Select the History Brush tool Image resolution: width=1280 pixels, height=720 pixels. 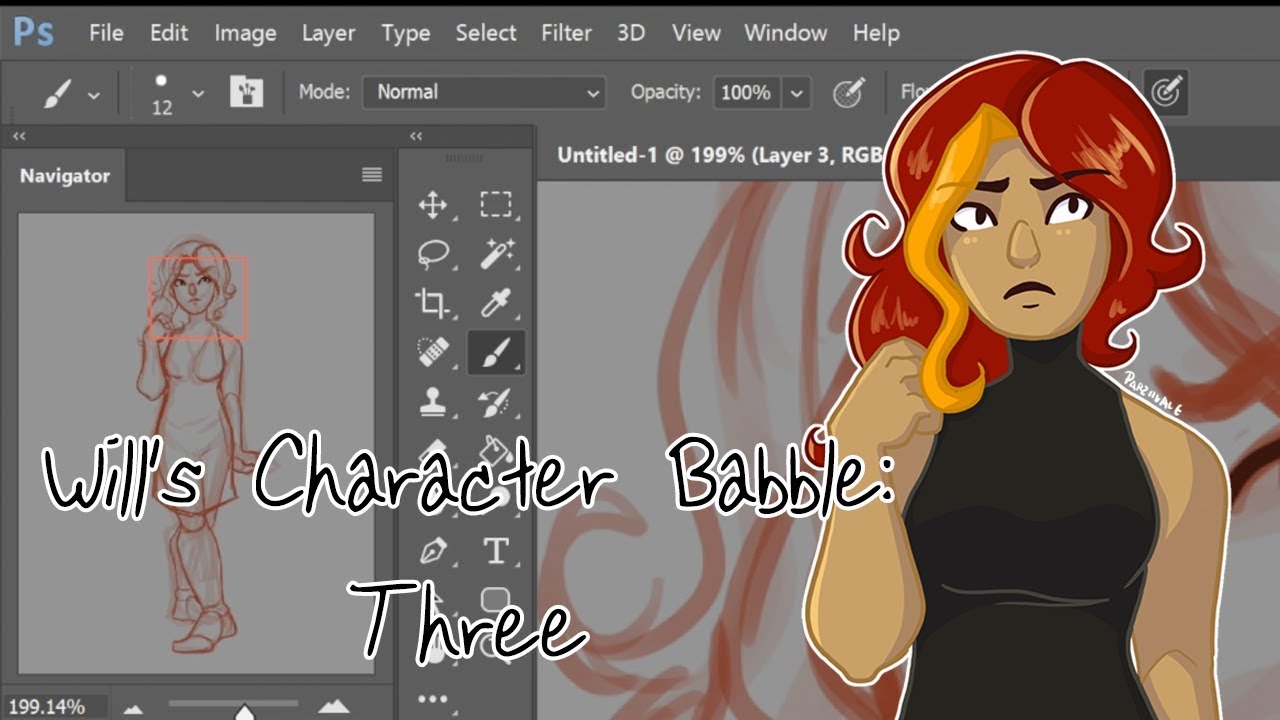(496, 403)
